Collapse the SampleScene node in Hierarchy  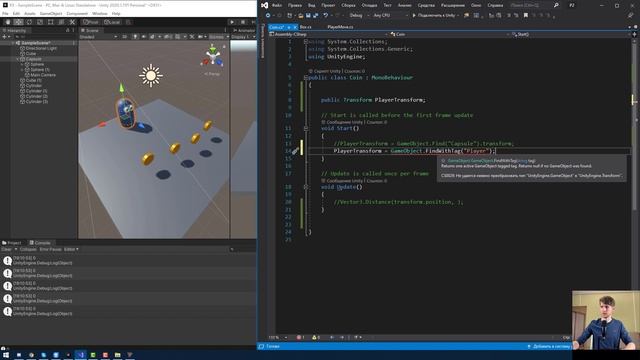click(13, 43)
